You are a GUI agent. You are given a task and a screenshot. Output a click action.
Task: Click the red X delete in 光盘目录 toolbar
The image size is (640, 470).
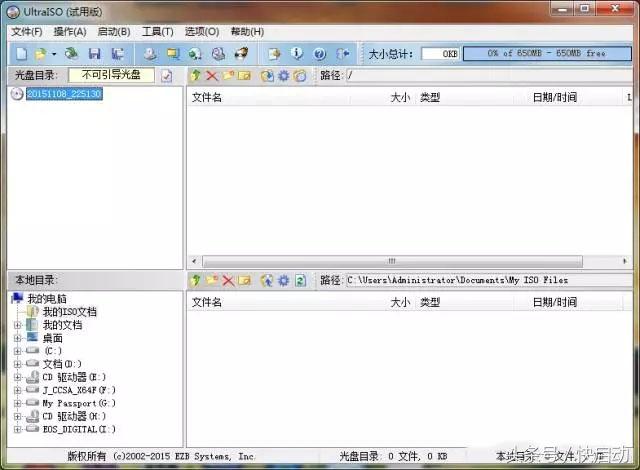click(211, 75)
